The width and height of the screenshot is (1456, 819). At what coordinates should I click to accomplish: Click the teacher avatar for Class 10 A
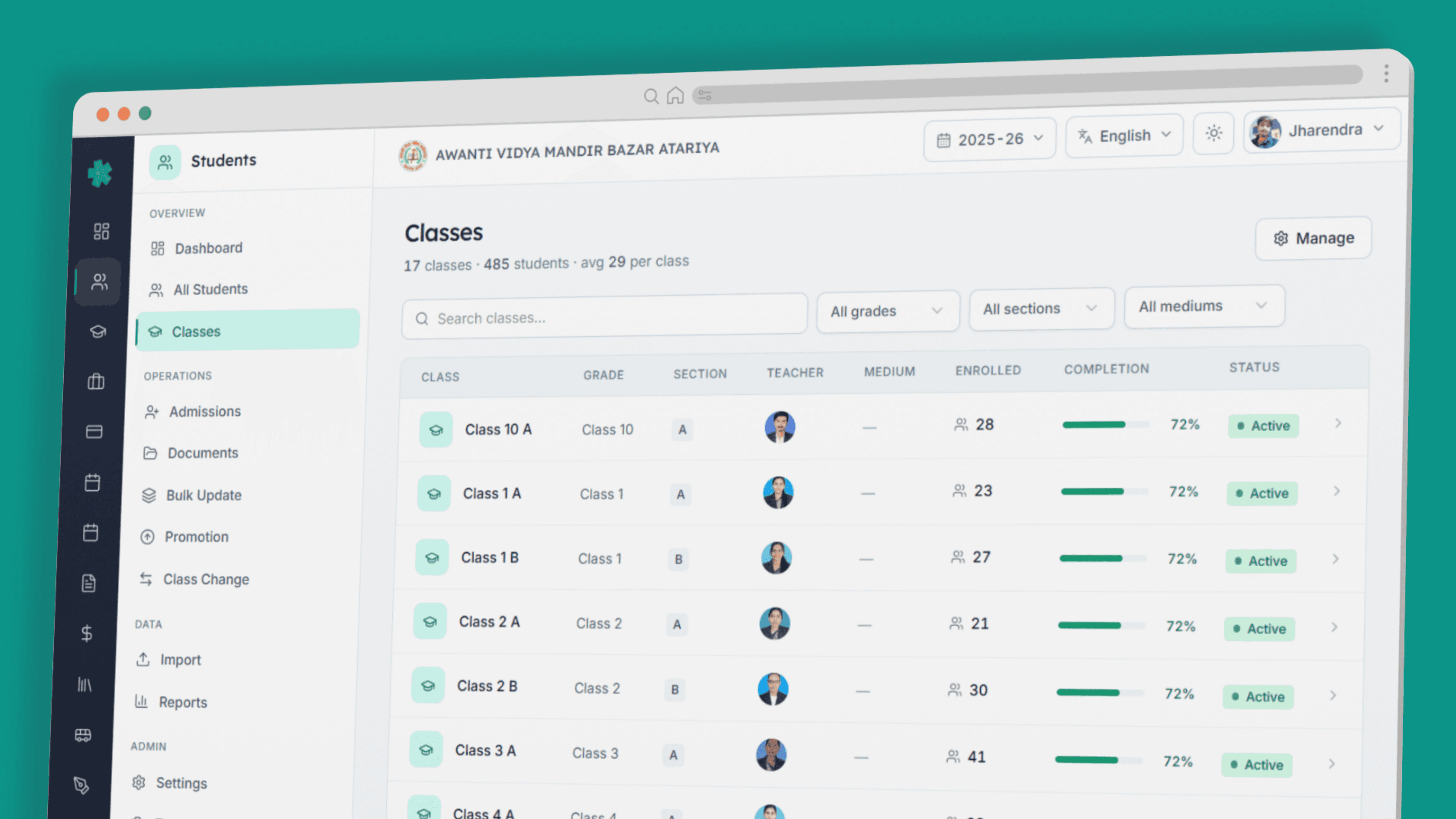click(x=780, y=427)
